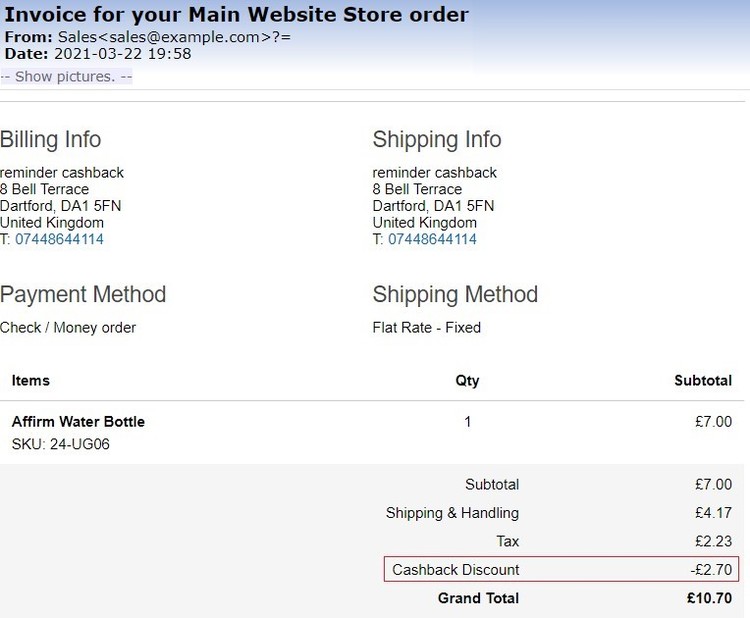Screen dimensions: 750x618
Task: Click the Shipping Info heading
Action: point(437,140)
